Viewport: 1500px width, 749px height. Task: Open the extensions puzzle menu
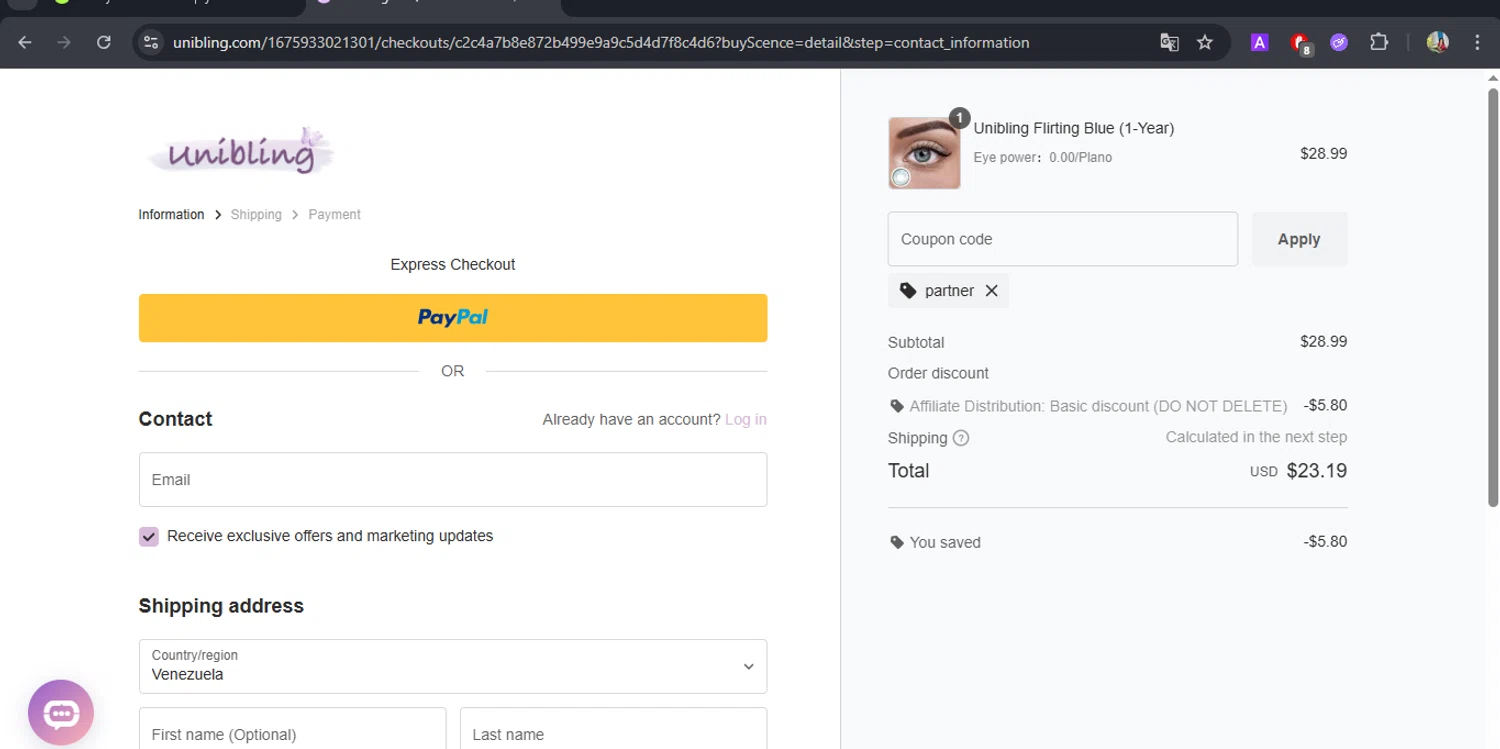[x=1379, y=42]
